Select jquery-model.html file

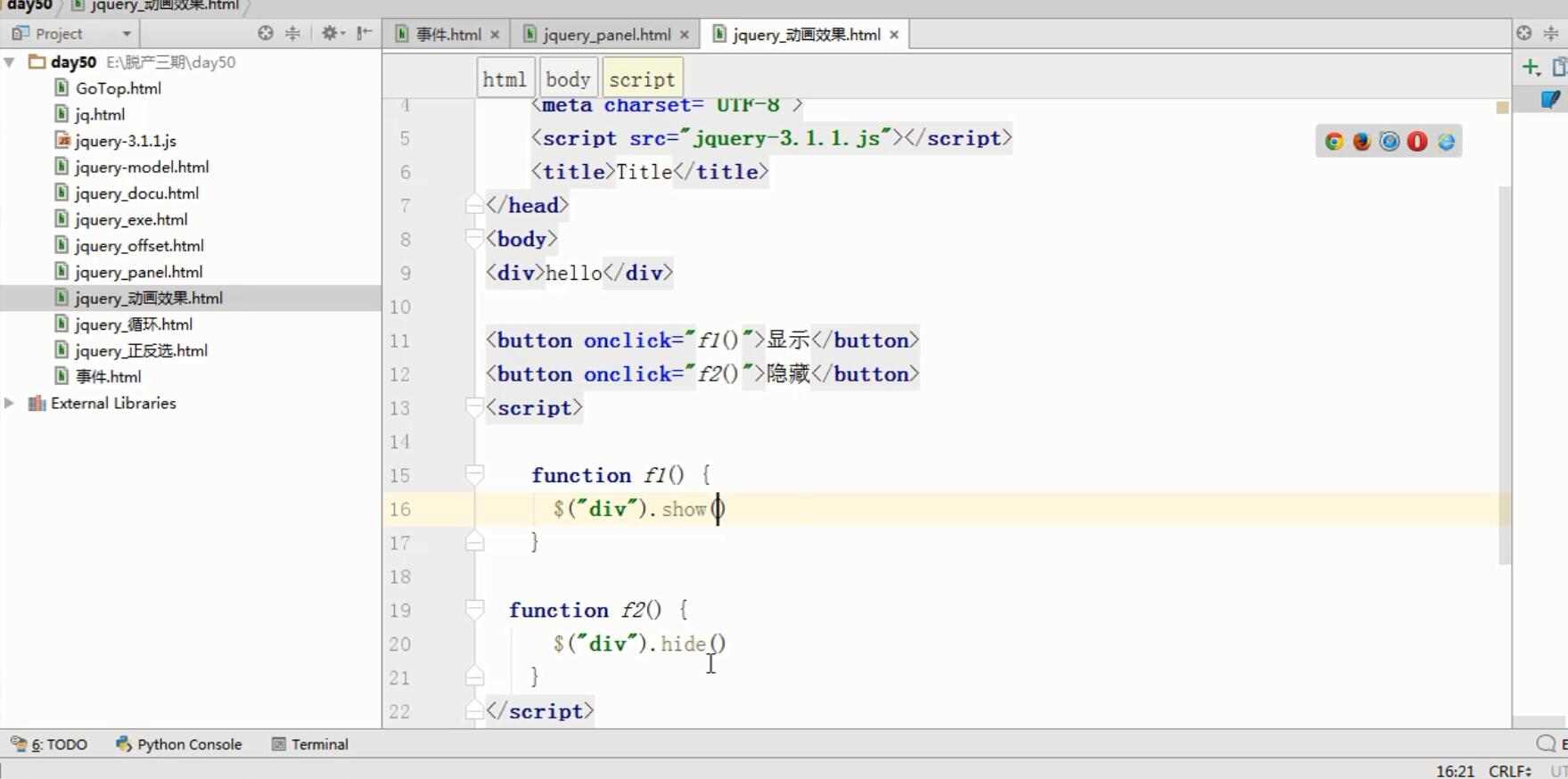point(142,167)
